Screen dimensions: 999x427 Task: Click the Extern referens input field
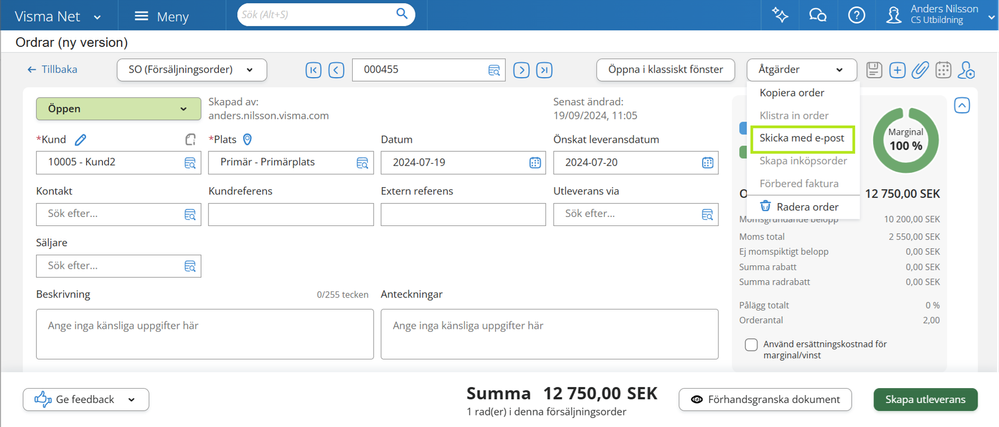[463, 214]
